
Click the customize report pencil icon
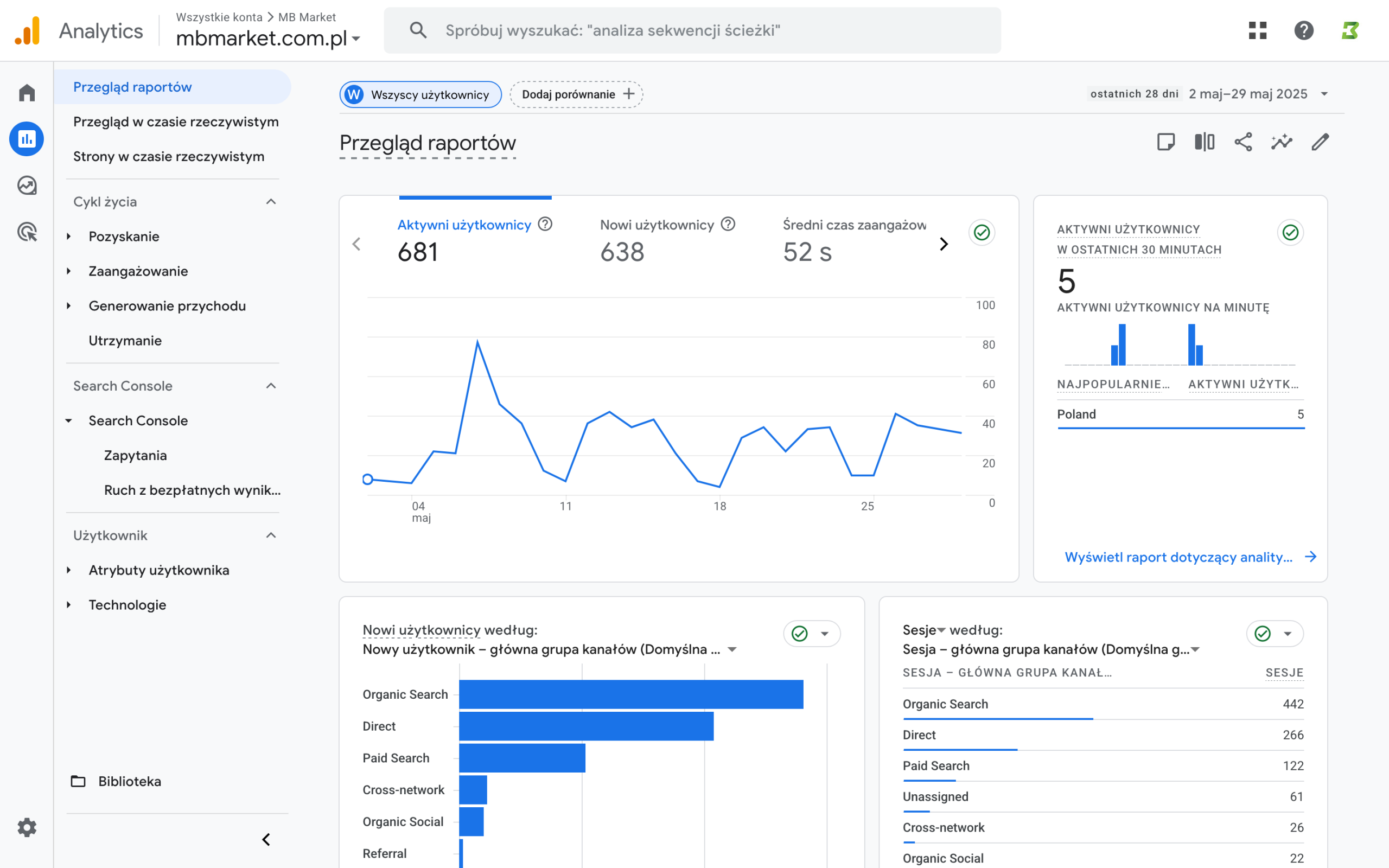pos(1320,142)
